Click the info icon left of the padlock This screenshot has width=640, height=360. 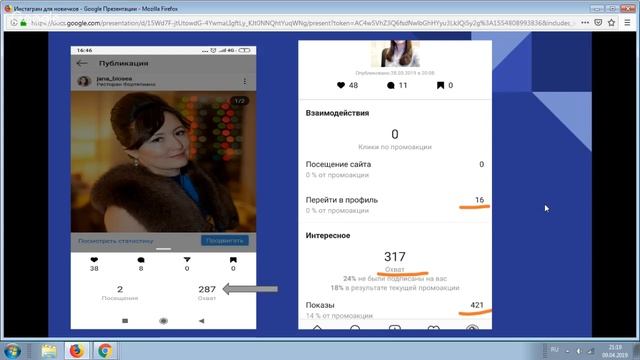[x=14, y=23]
